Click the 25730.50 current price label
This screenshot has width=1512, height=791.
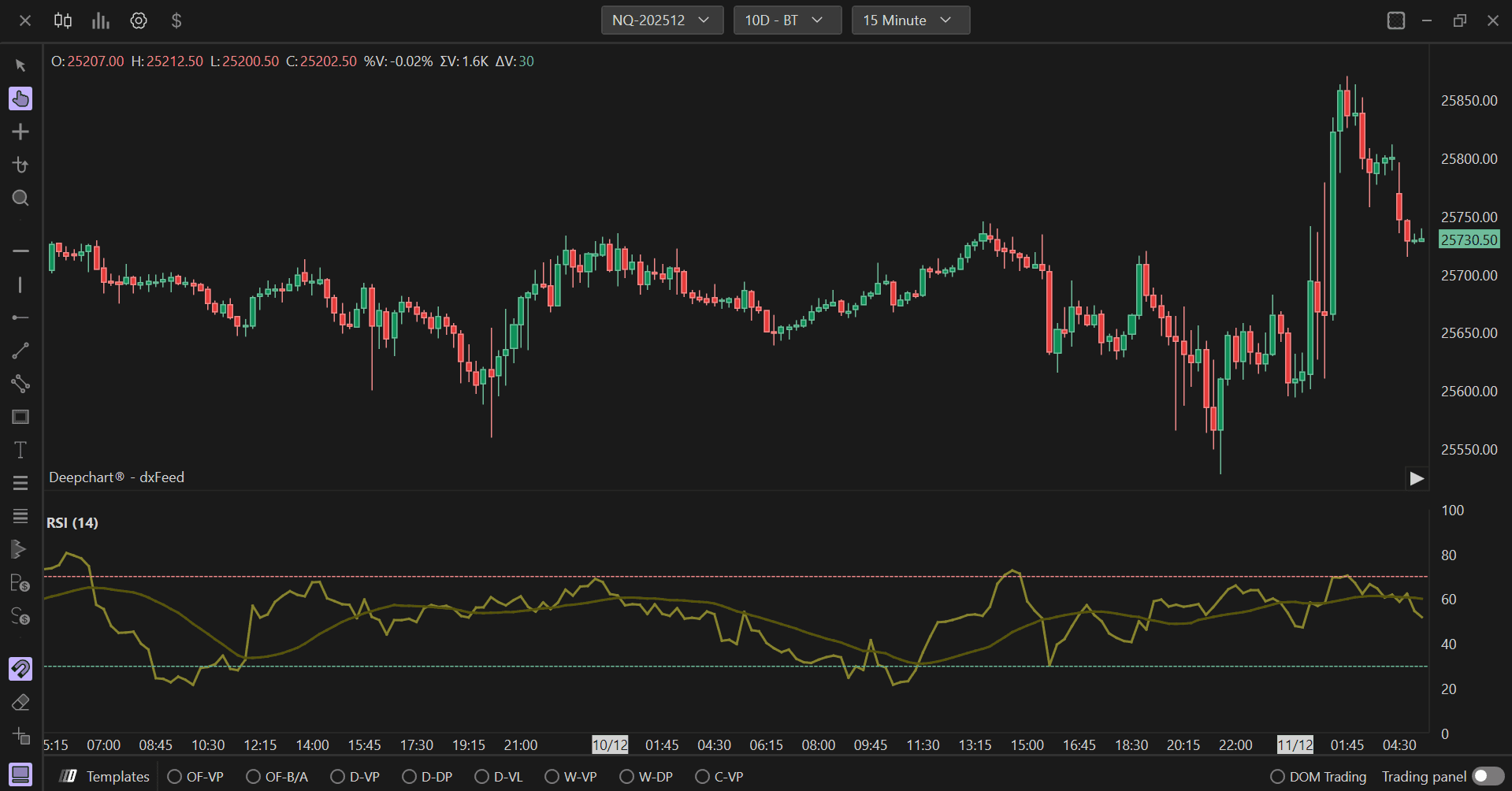(1469, 240)
